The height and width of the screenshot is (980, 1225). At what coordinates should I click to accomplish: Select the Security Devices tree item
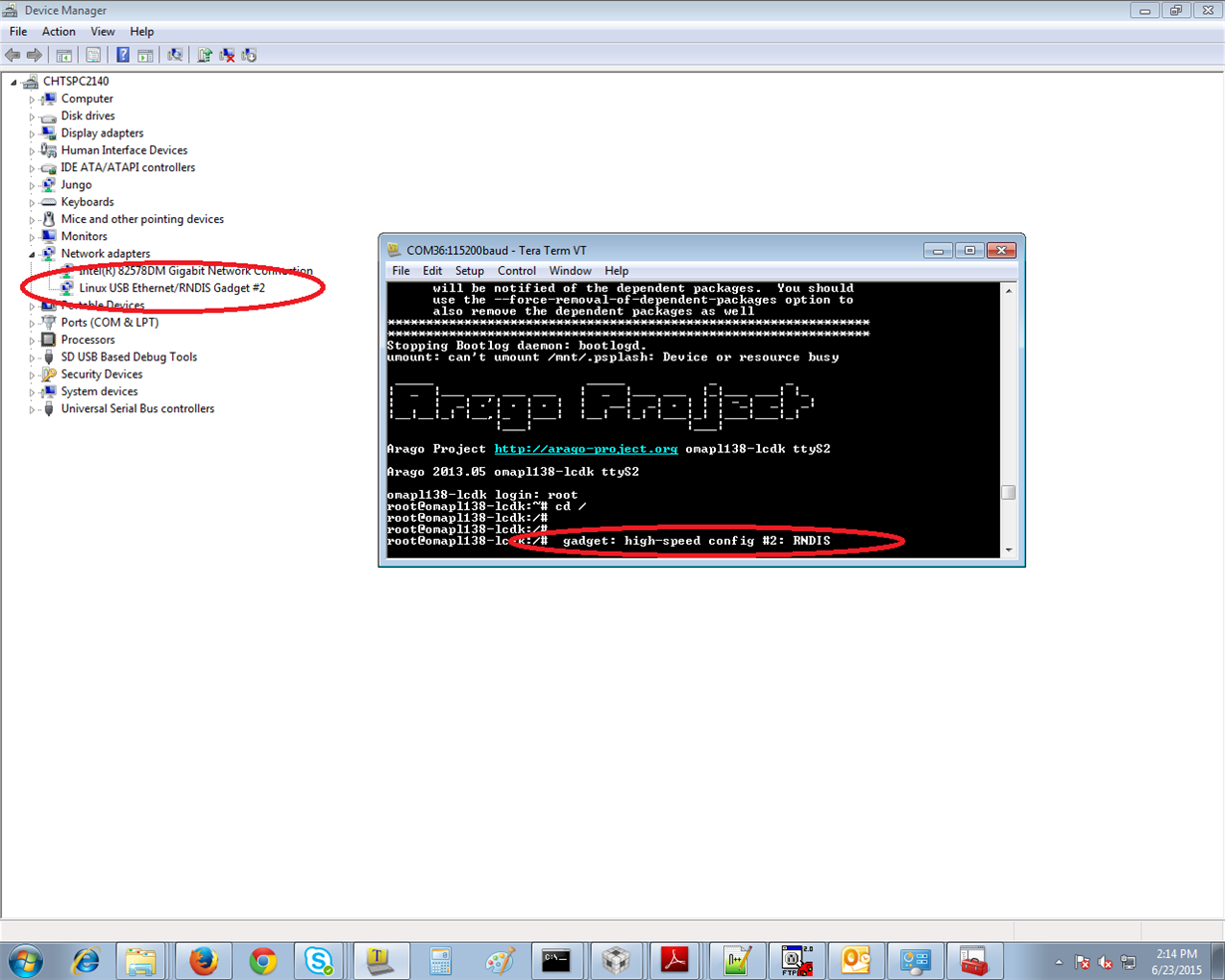click(102, 374)
